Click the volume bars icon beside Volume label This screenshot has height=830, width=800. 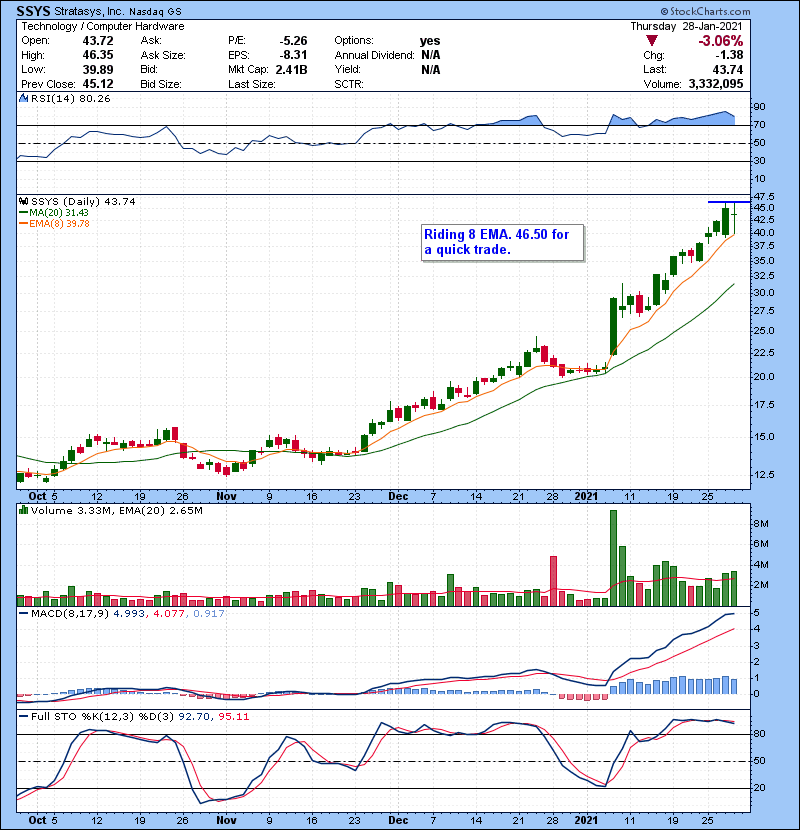click(x=23, y=510)
